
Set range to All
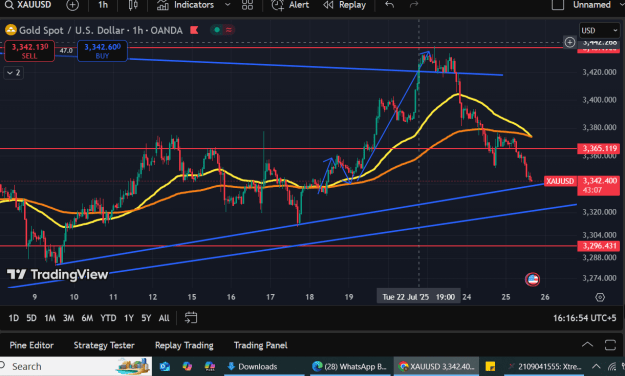[x=164, y=318]
